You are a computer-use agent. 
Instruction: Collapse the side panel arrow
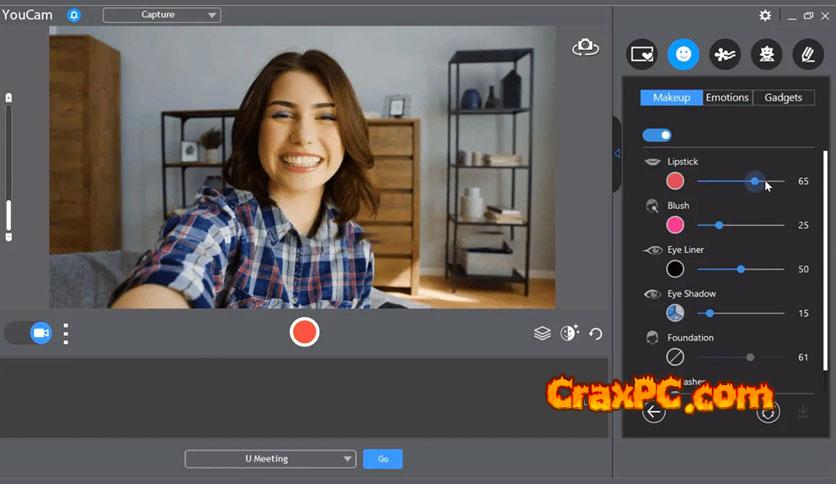tap(617, 153)
